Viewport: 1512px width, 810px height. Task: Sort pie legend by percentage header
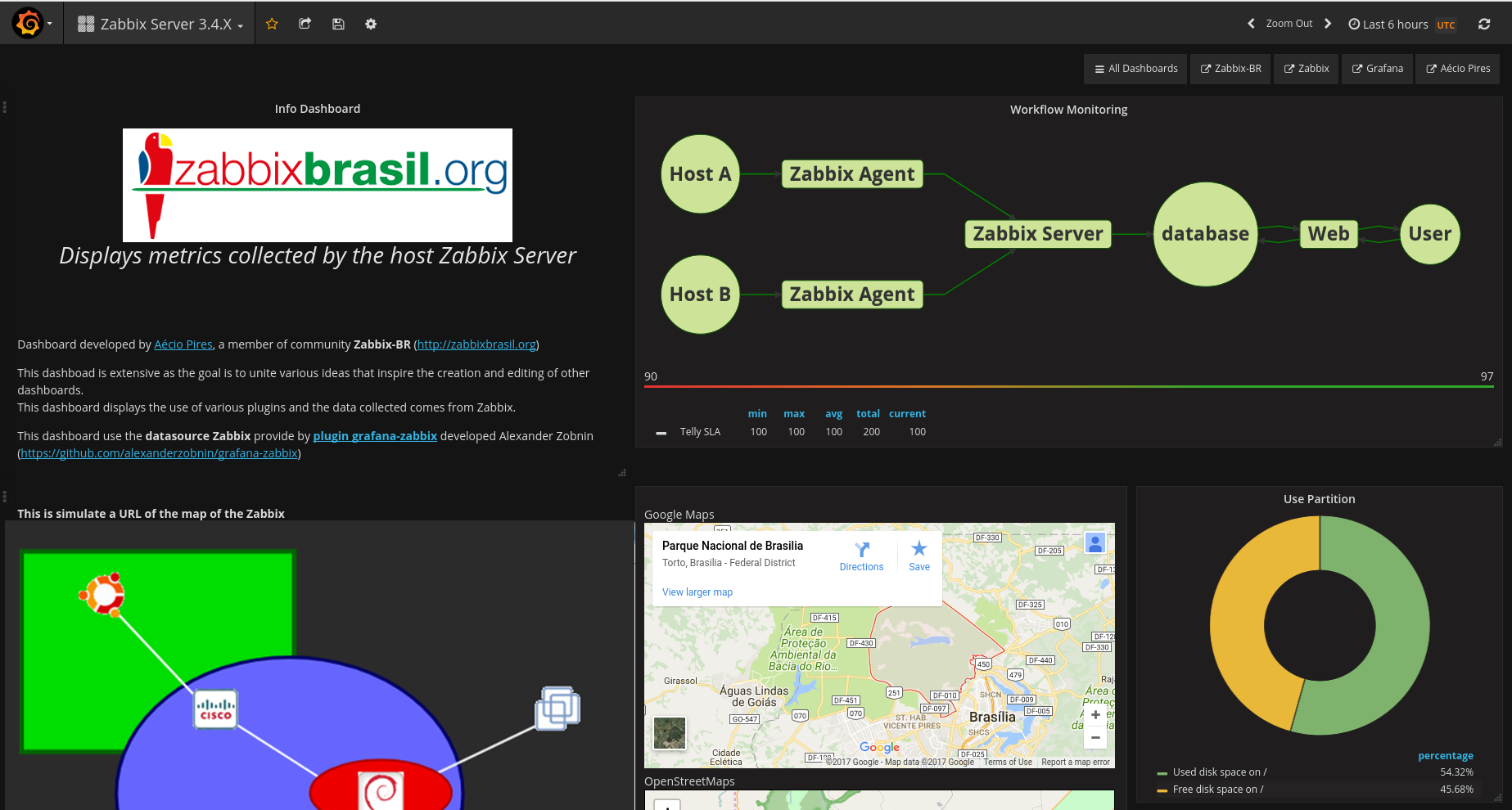pyautogui.click(x=1445, y=756)
